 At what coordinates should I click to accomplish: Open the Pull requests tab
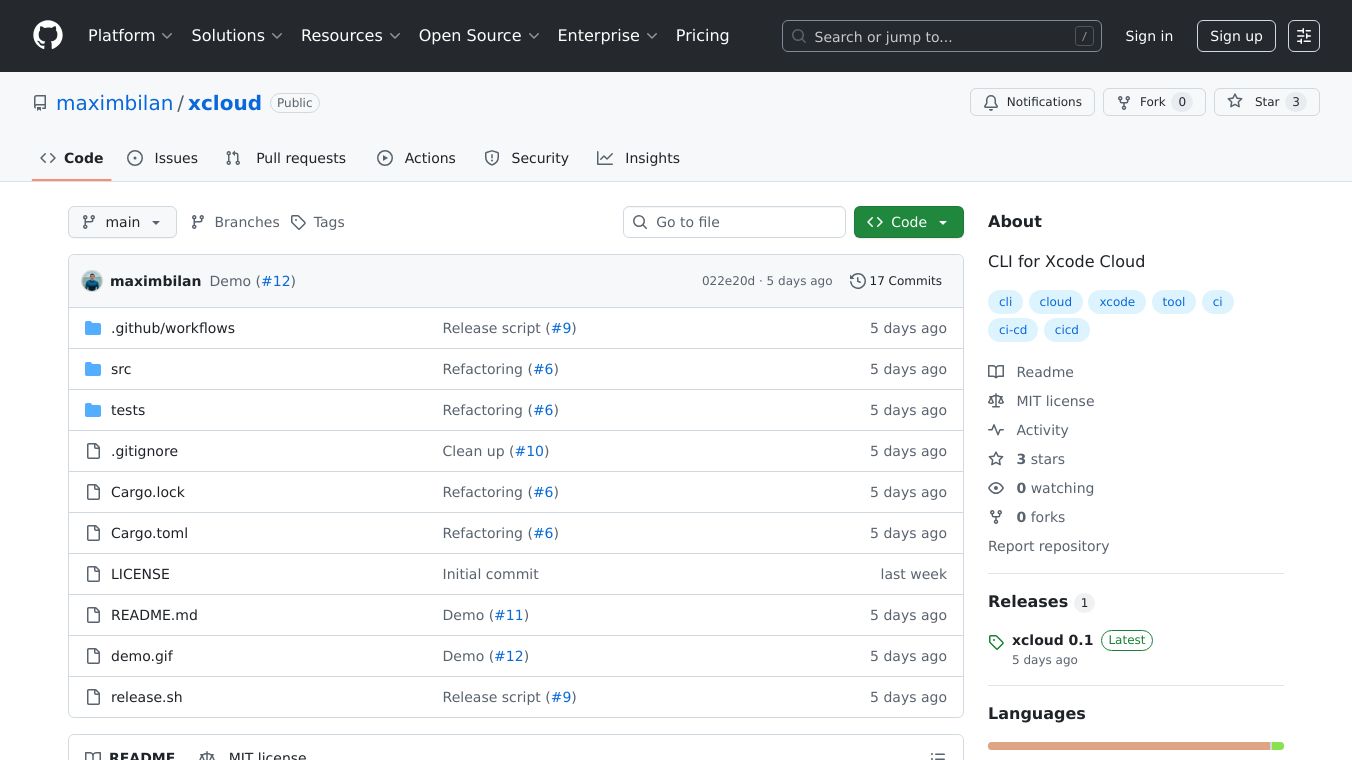coord(286,158)
